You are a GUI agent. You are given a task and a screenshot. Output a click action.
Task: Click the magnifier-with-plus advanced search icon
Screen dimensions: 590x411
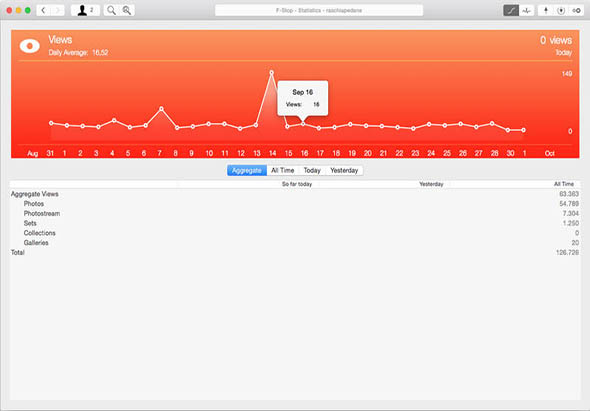pos(127,11)
